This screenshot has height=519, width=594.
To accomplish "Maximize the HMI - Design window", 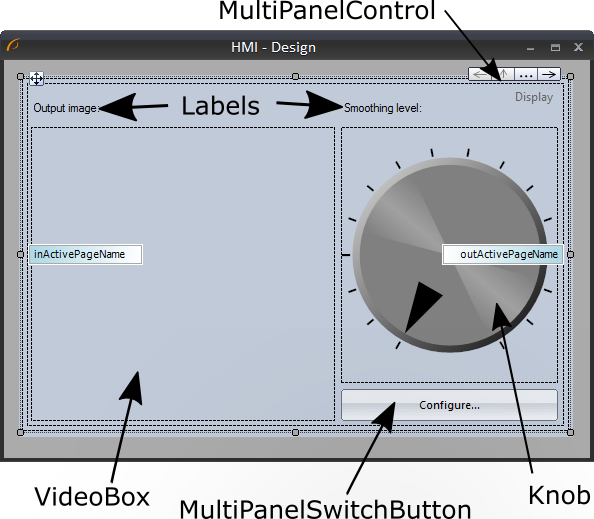I will [x=555, y=47].
